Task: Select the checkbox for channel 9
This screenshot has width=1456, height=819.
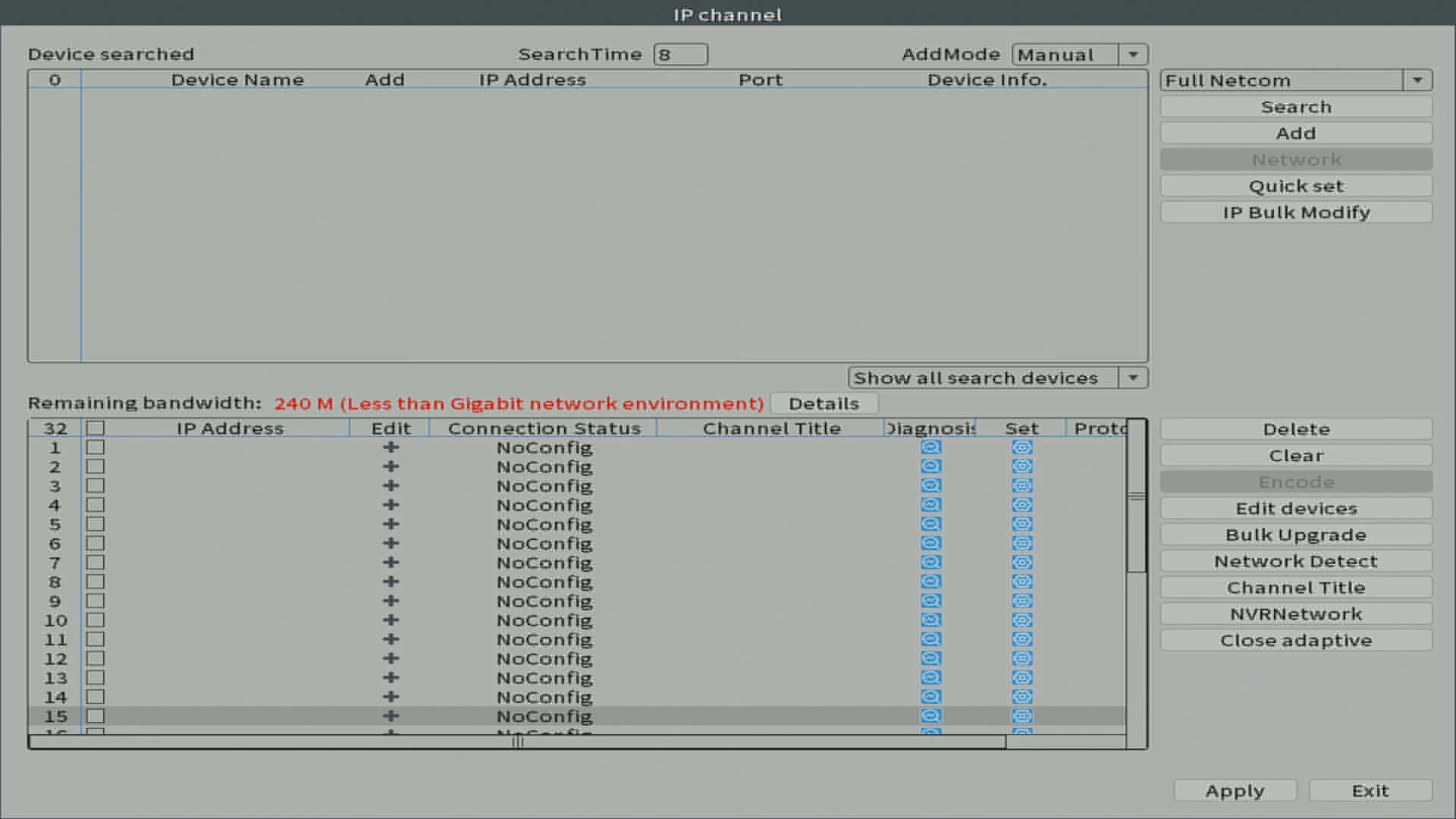Action: point(95,601)
